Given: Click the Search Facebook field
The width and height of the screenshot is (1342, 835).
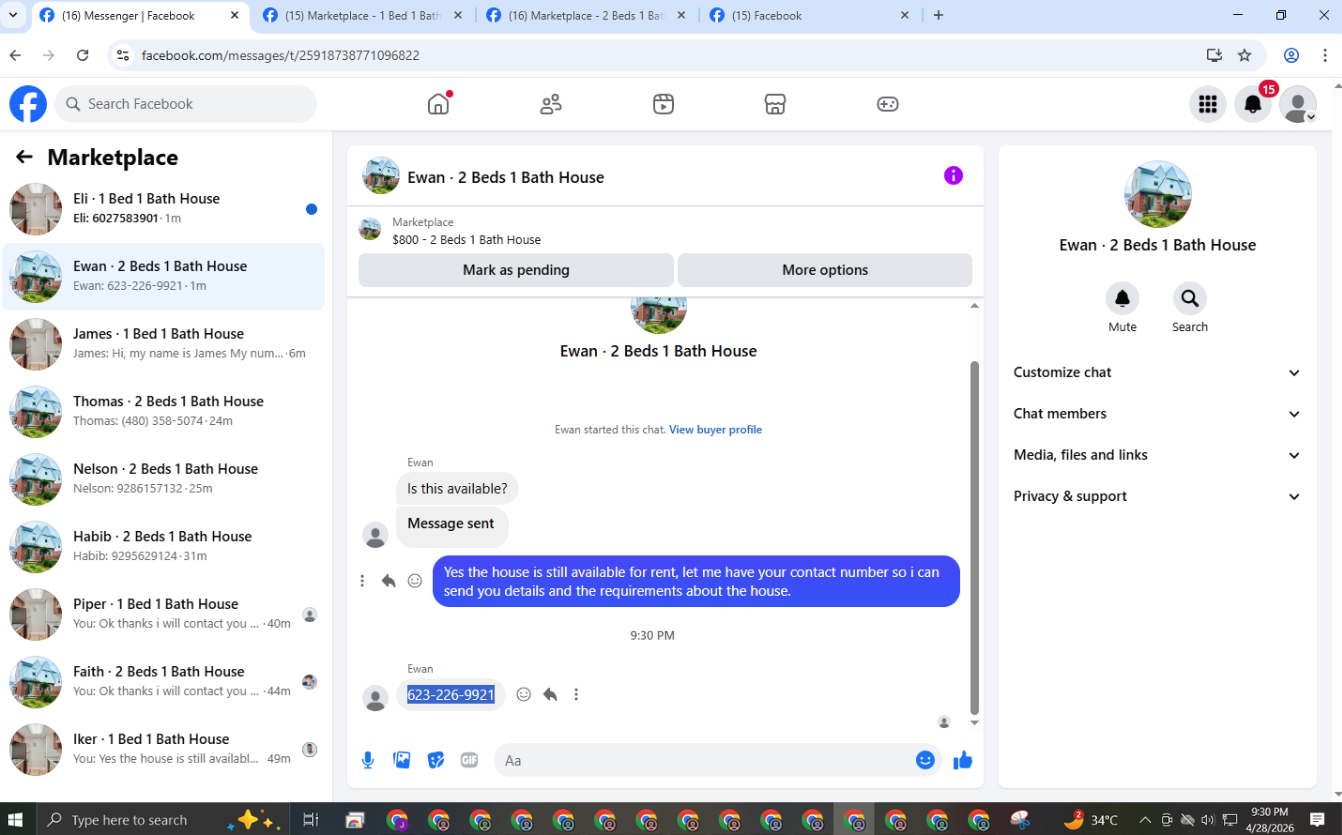Looking at the screenshot, I should coord(186,104).
